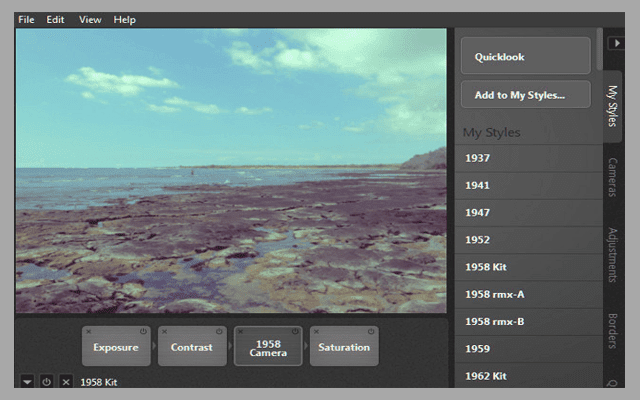Toggle power on the Exposure block

tap(145, 332)
